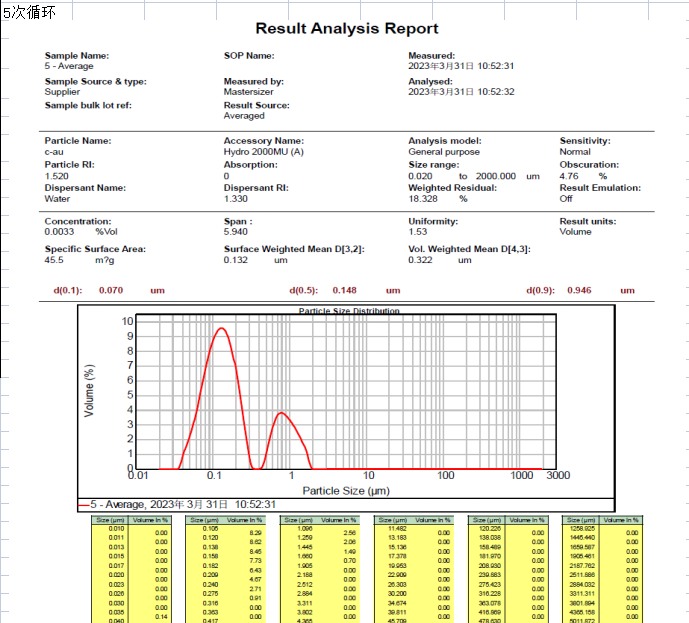Click the 'Particle Size (µm)' x-axis label
689x623 pixels.
click(x=346, y=491)
